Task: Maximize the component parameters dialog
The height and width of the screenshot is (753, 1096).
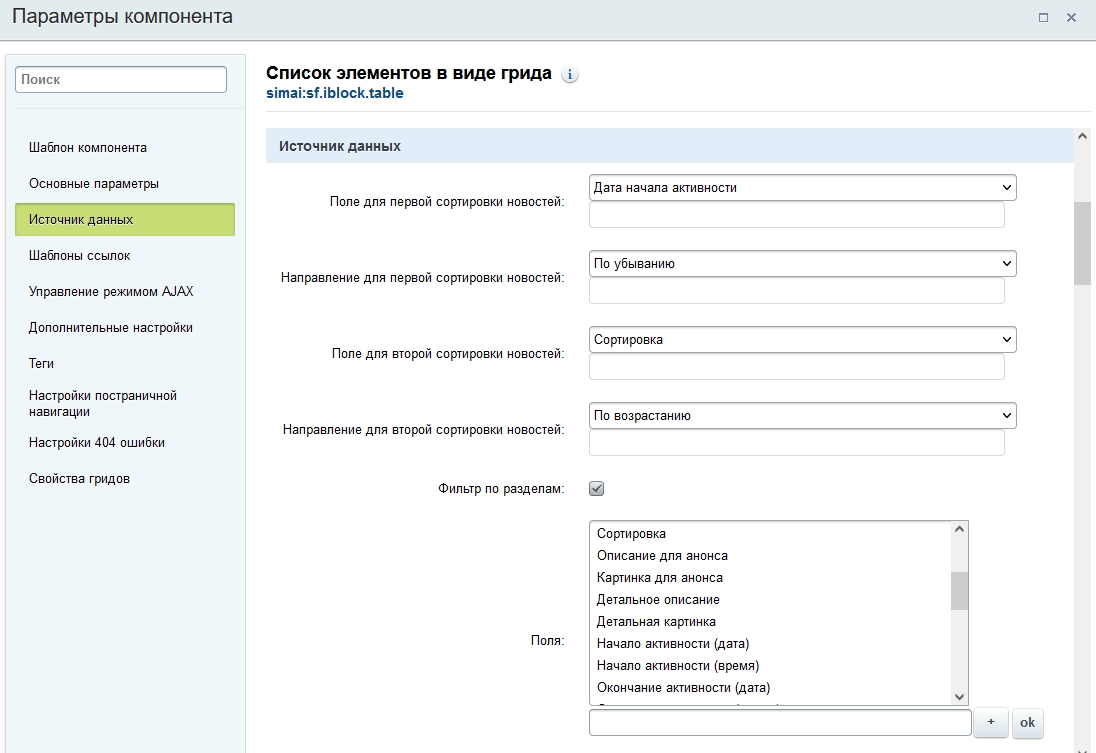Action: pos(1043,17)
